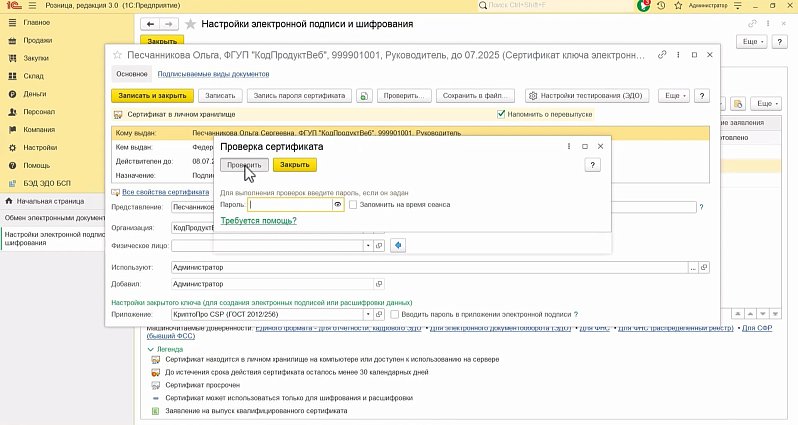The height and width of the screenshot is (425, 798).
Task: Open Все свойства сертификата link
Action: tap(165, 192)
